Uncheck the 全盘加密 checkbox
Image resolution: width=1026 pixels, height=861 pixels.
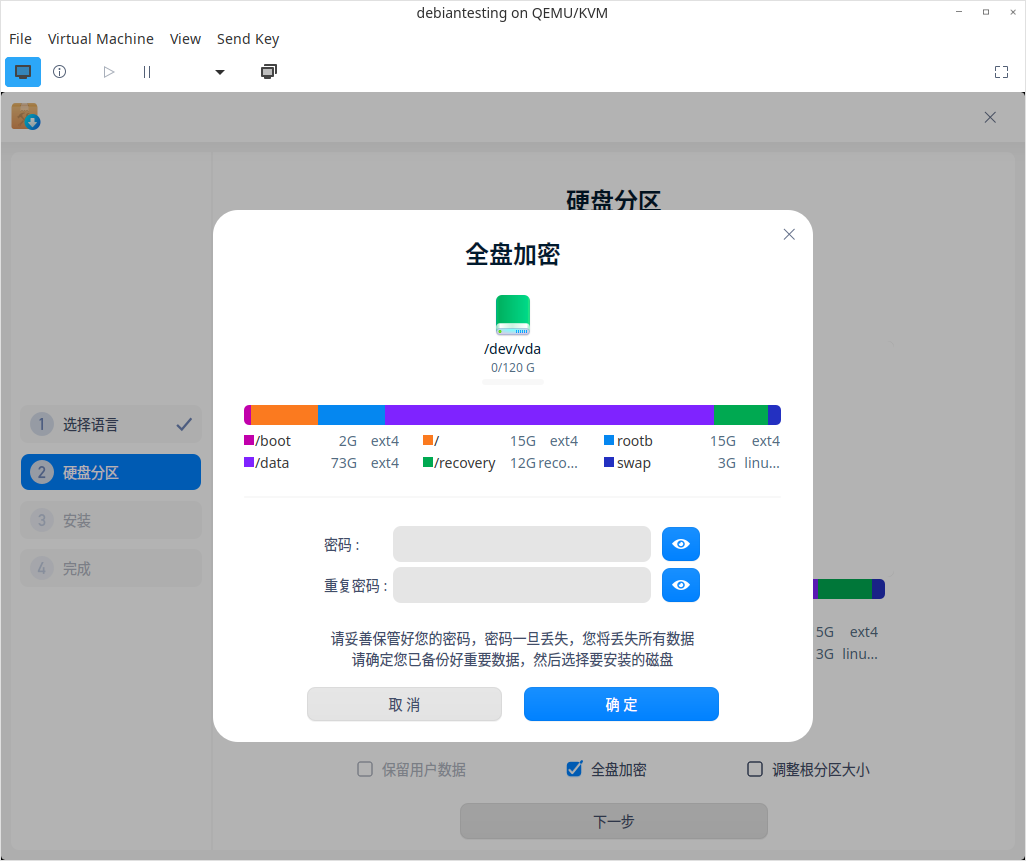tap(574, 769)
